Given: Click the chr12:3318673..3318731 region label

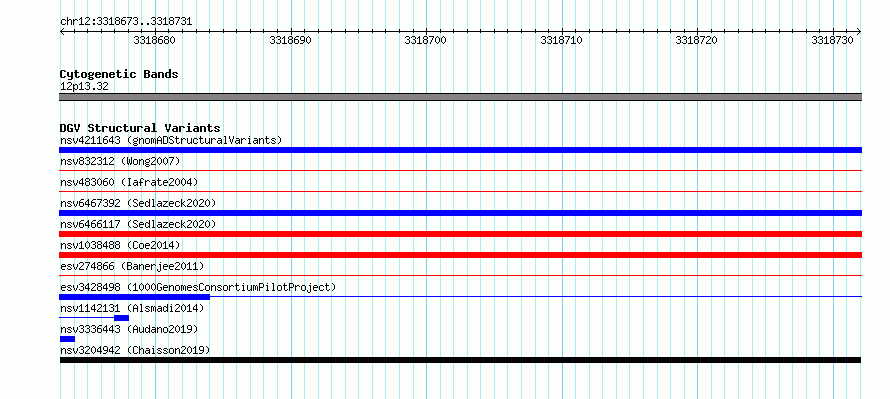Looking at the screenshot, I should (126, 22).
